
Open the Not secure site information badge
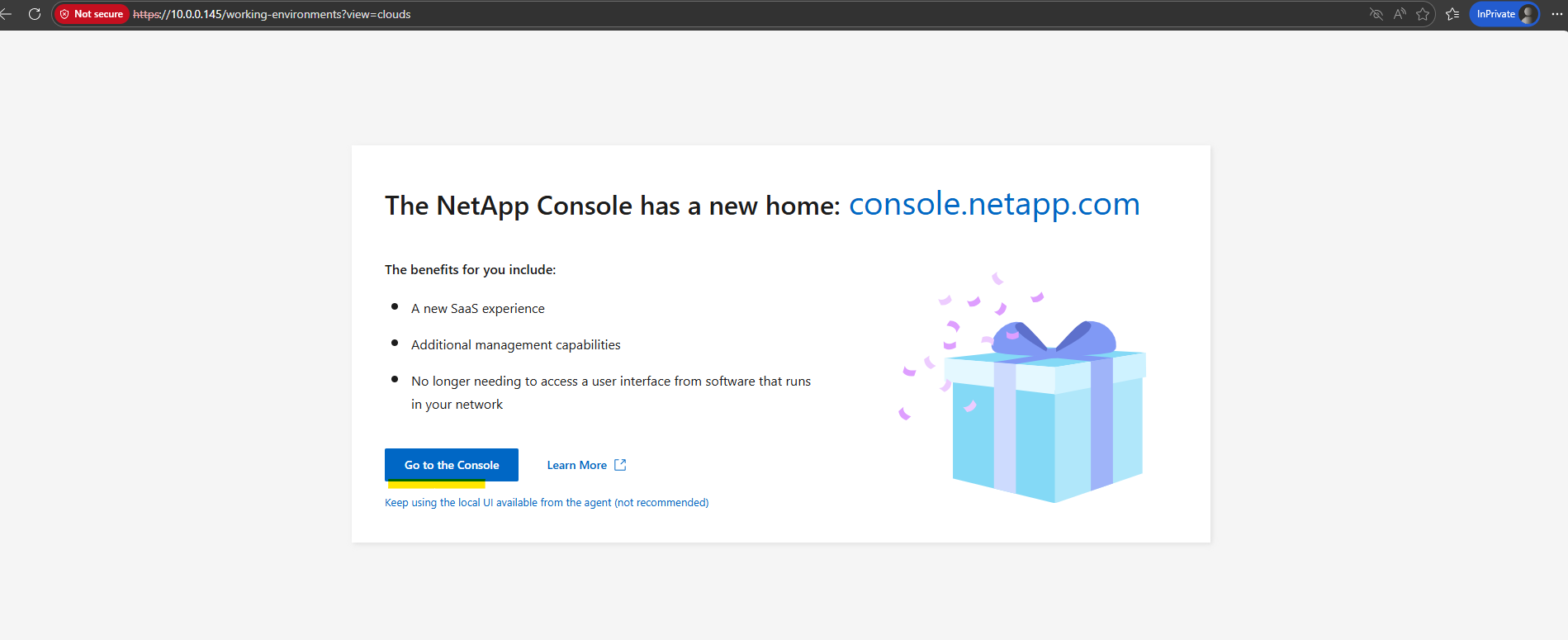92,14
